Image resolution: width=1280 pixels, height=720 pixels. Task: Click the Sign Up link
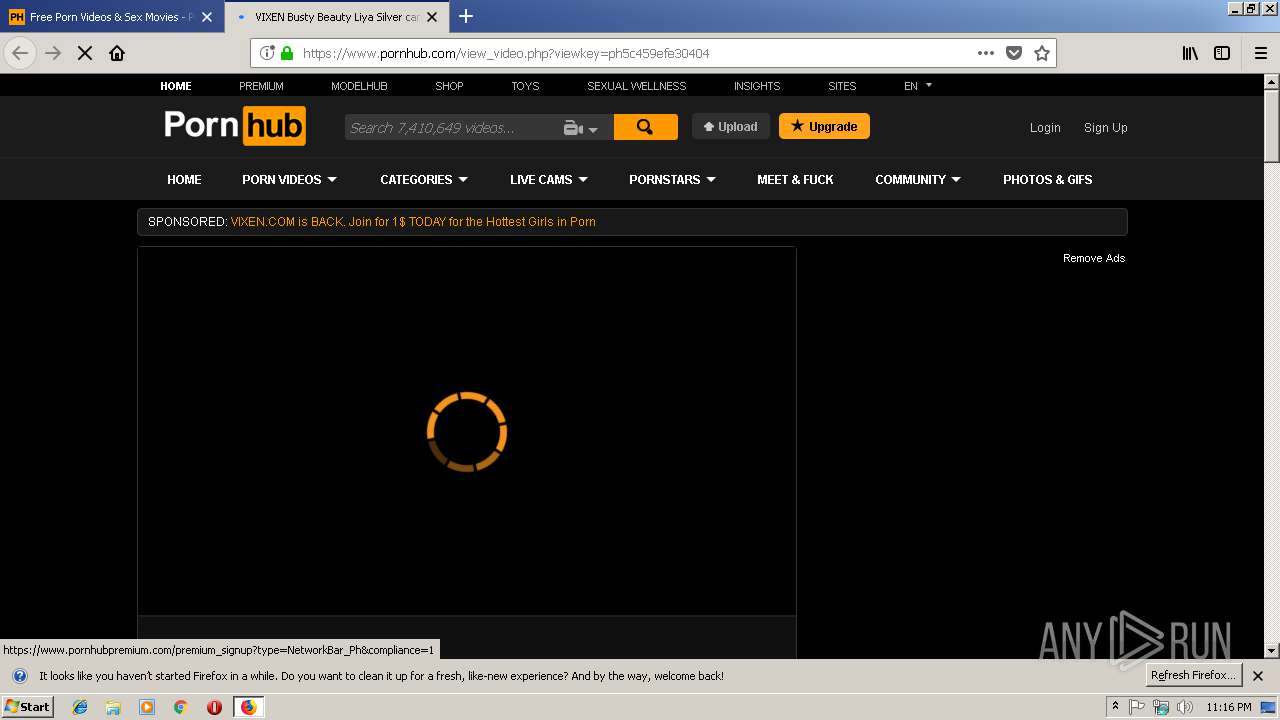point(1106,127)
